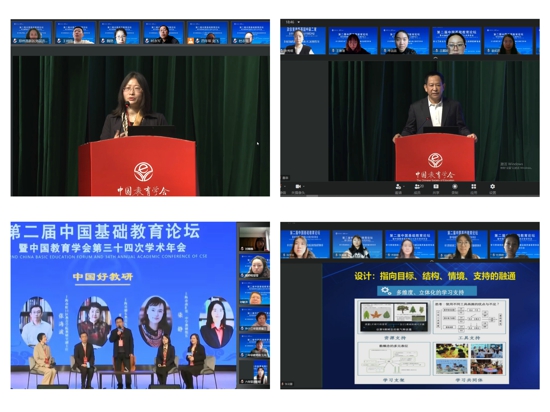
Task: Click the invite person icon in toolbar
Action: pyautogui.click(x=398, y=187)
